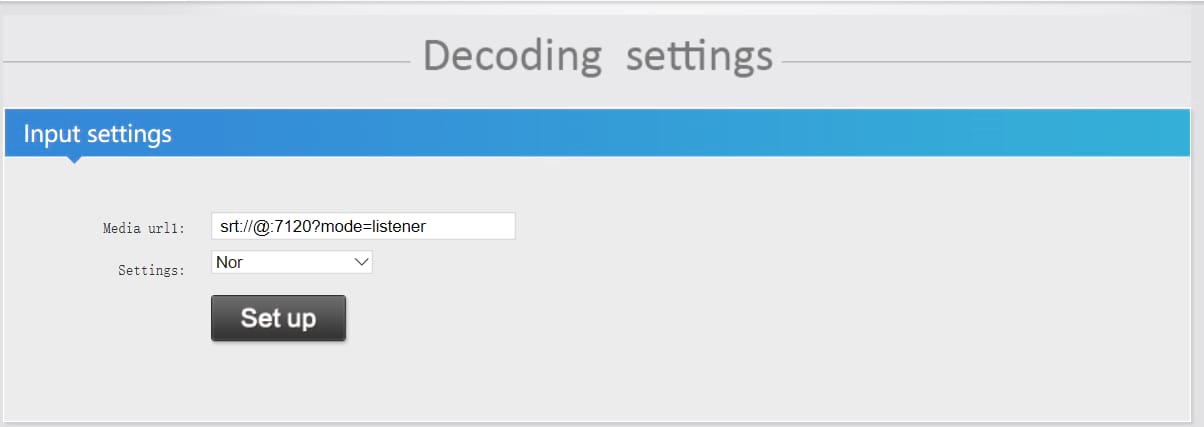
Task: Click the mode=listener text in URL field
Action: pyautogui.click(x=379, y=226)
